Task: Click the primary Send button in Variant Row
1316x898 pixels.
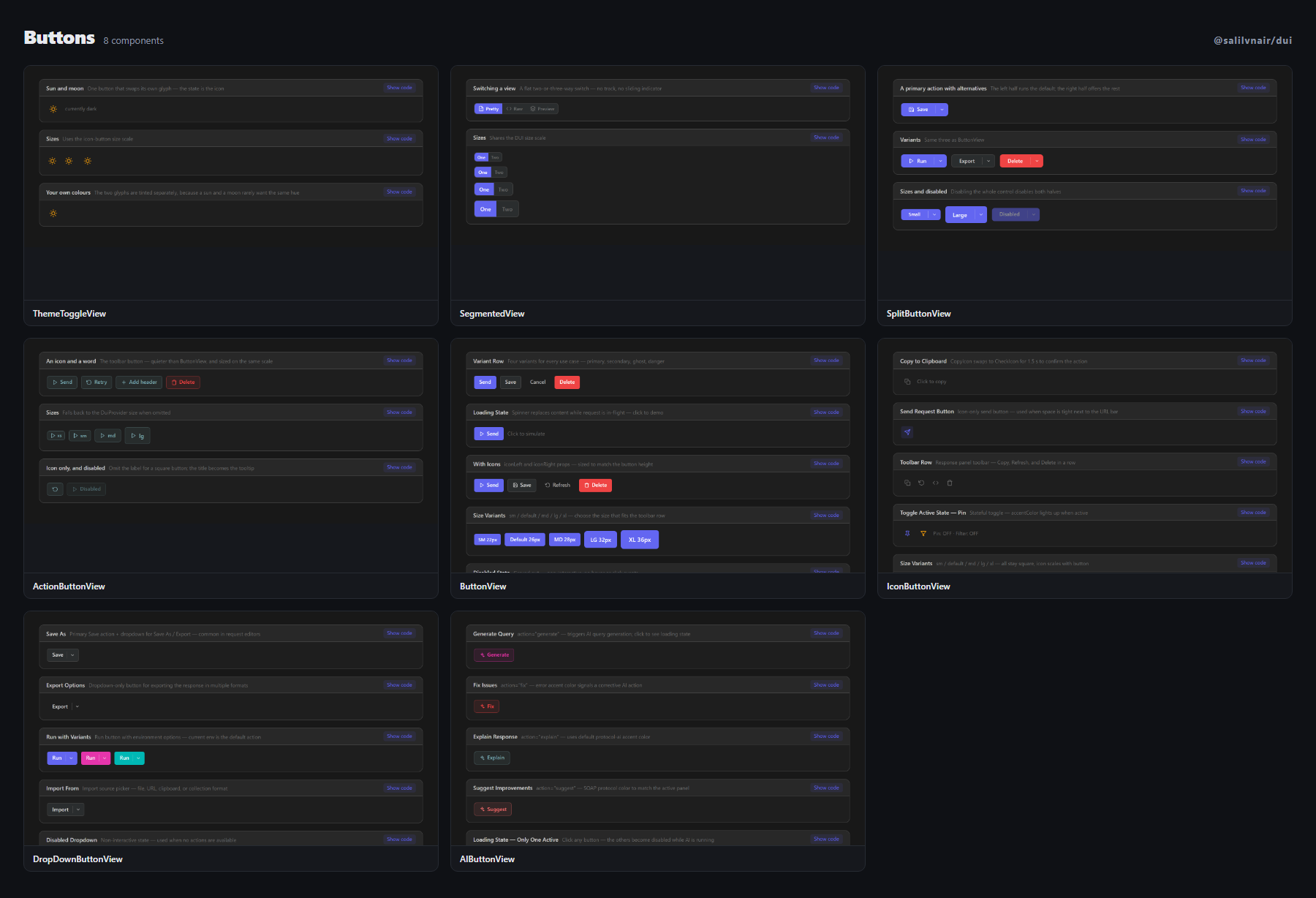Action: [485, 382]
